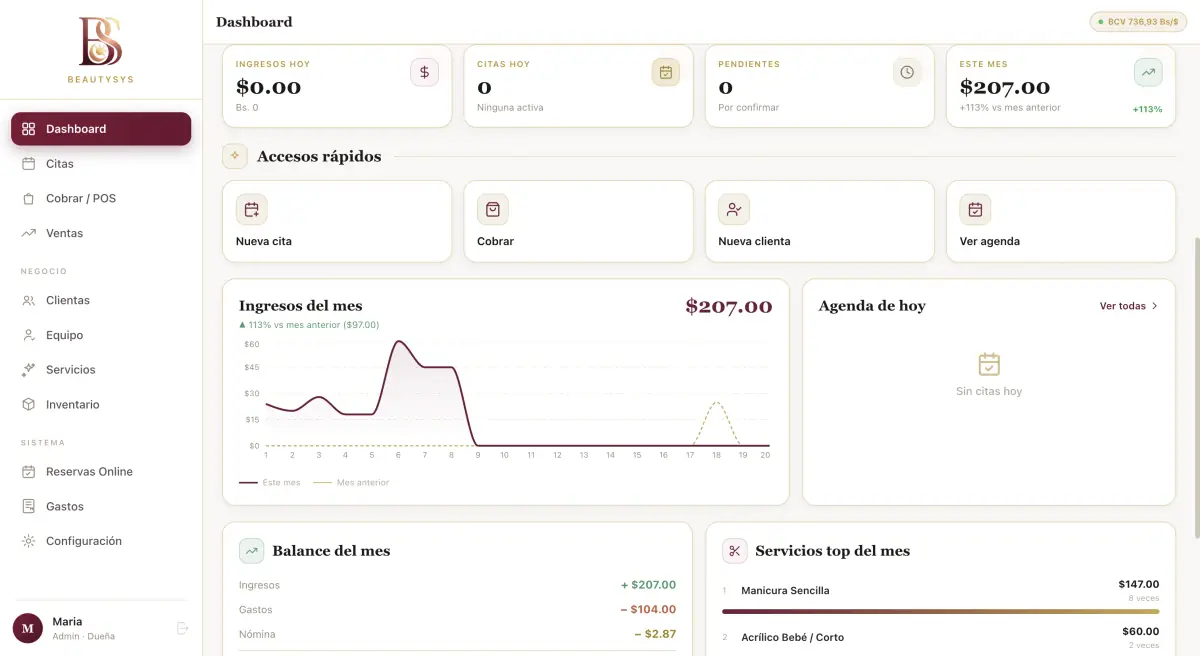The width and height of the screenshot is (1200, 656).
Task: Click the Acrílico Bebé / Corto row
Action: pos(940,637)
